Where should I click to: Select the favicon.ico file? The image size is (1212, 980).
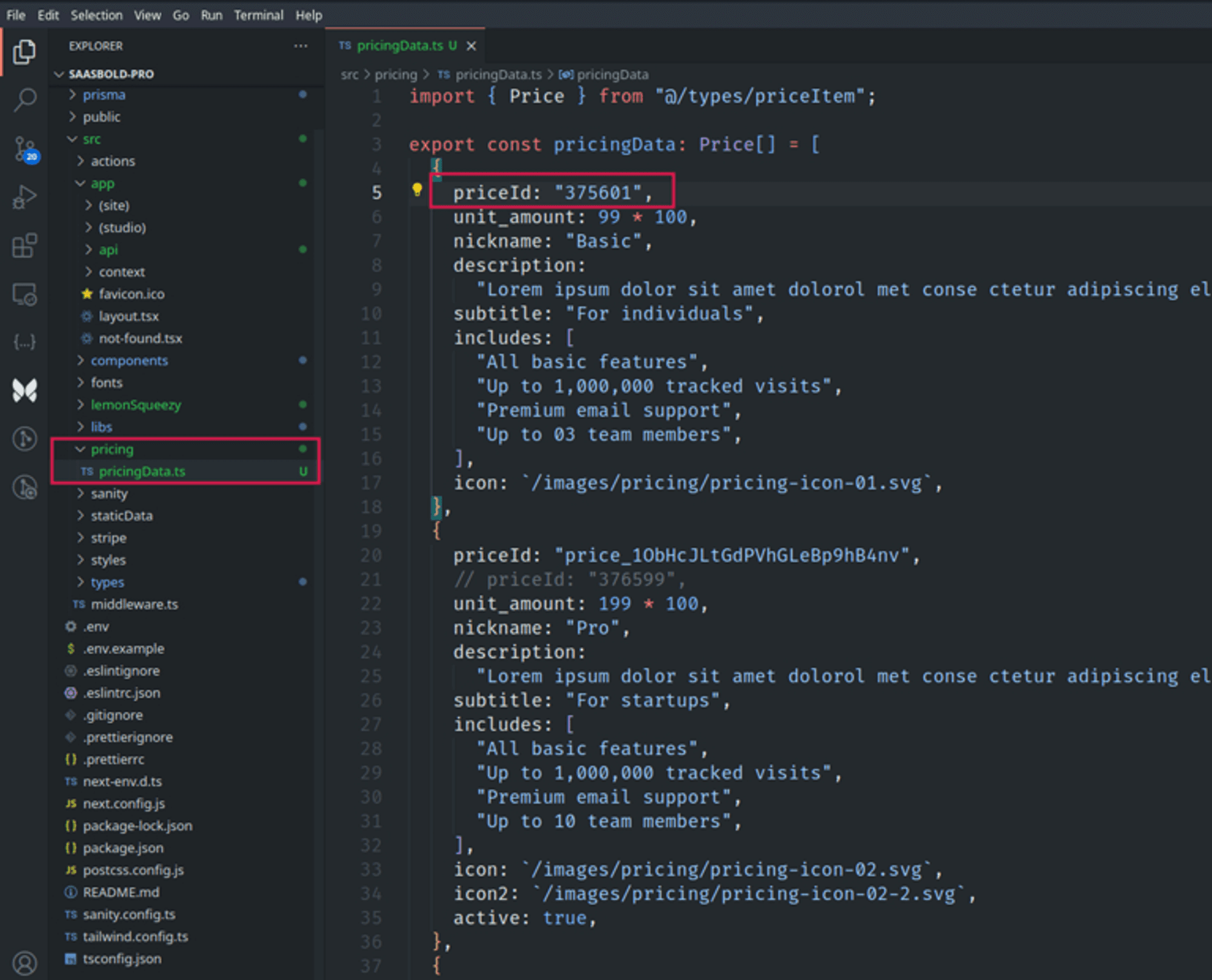click(132, 294)
